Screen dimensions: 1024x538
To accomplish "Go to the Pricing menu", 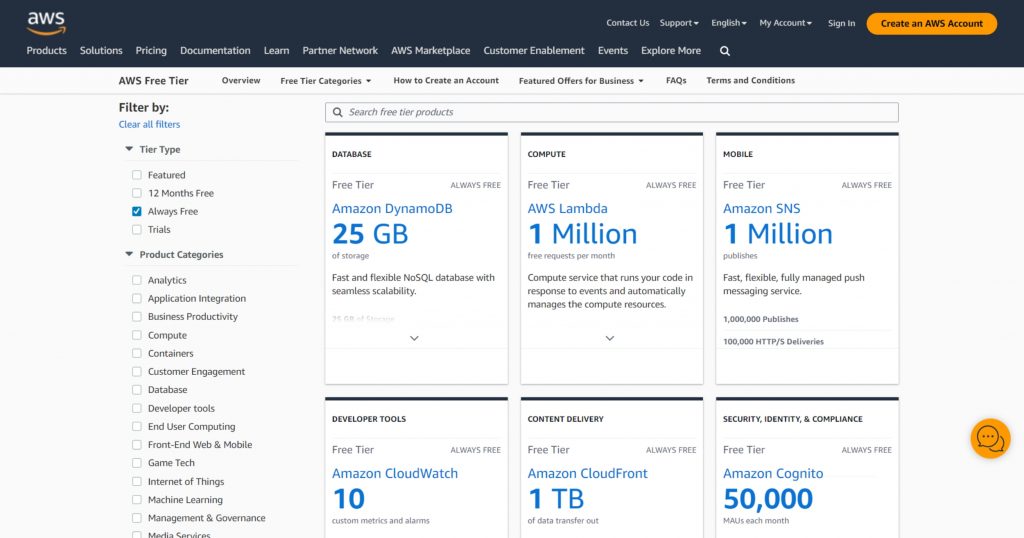I will [151, 50].
